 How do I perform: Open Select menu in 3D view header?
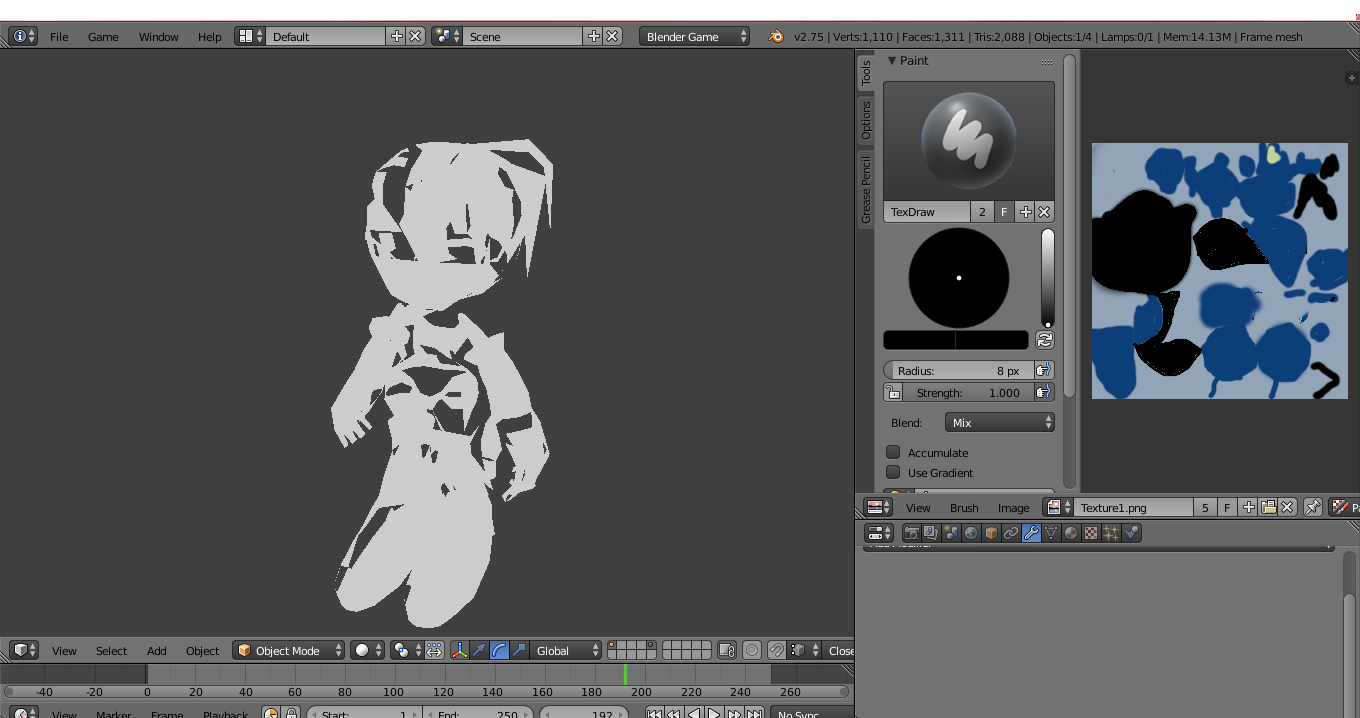tap(111, 650)
